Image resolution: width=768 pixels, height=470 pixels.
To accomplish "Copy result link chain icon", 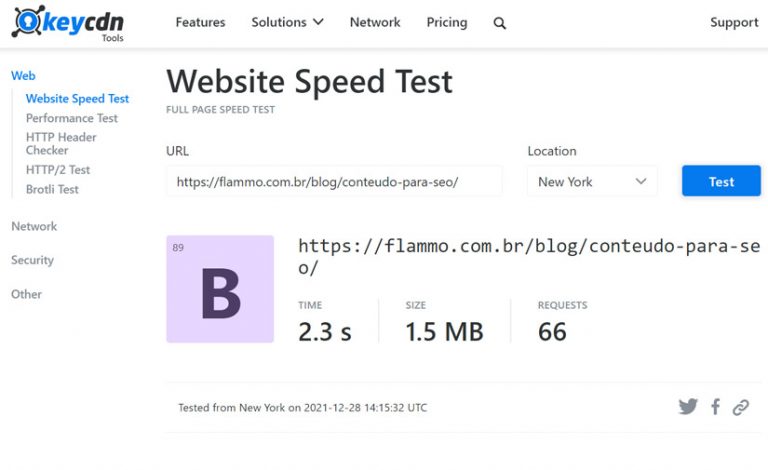I will (741, 407).
